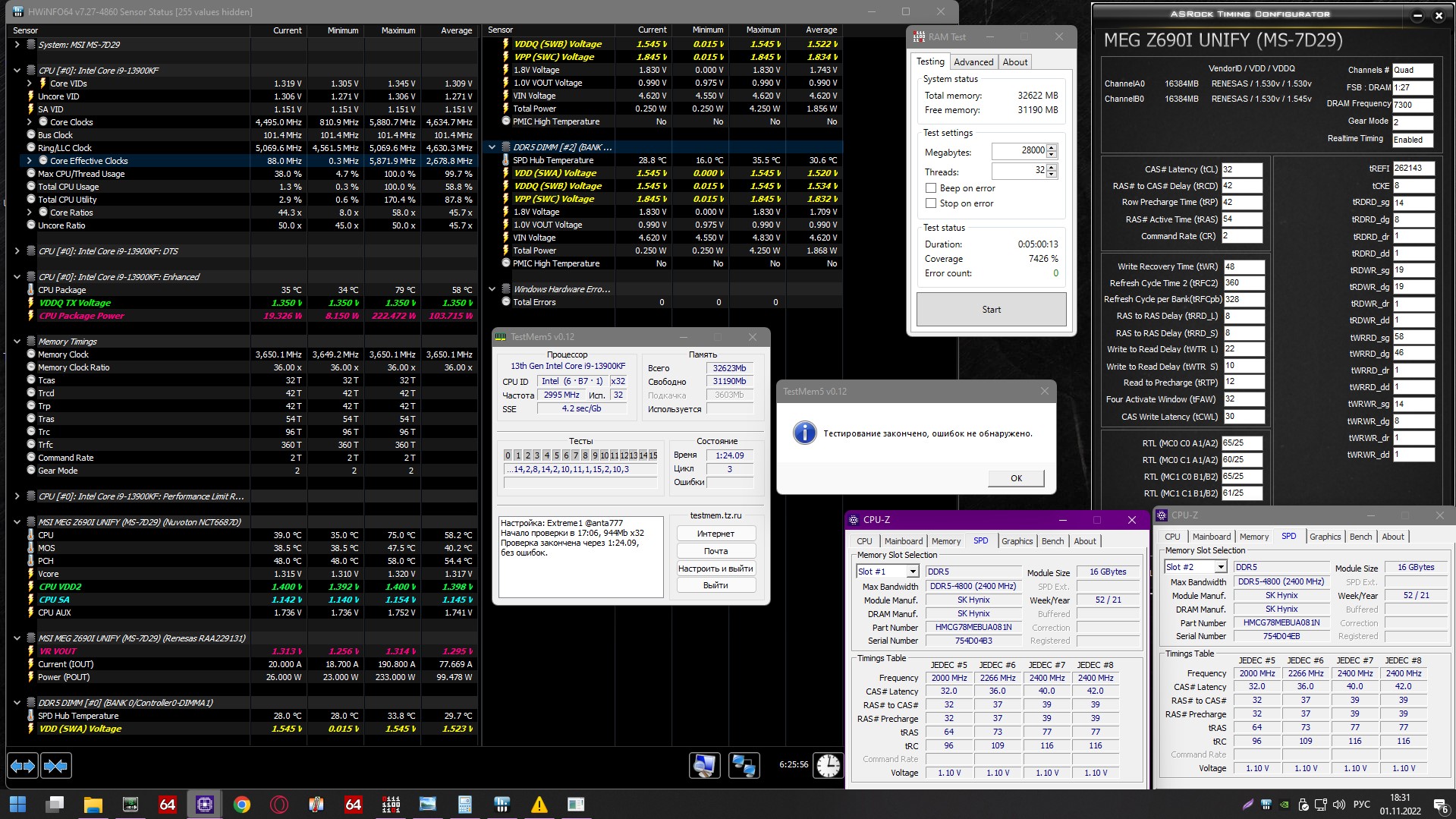Click OK in the TestMem5 dialog

(x=1016, y=478)
